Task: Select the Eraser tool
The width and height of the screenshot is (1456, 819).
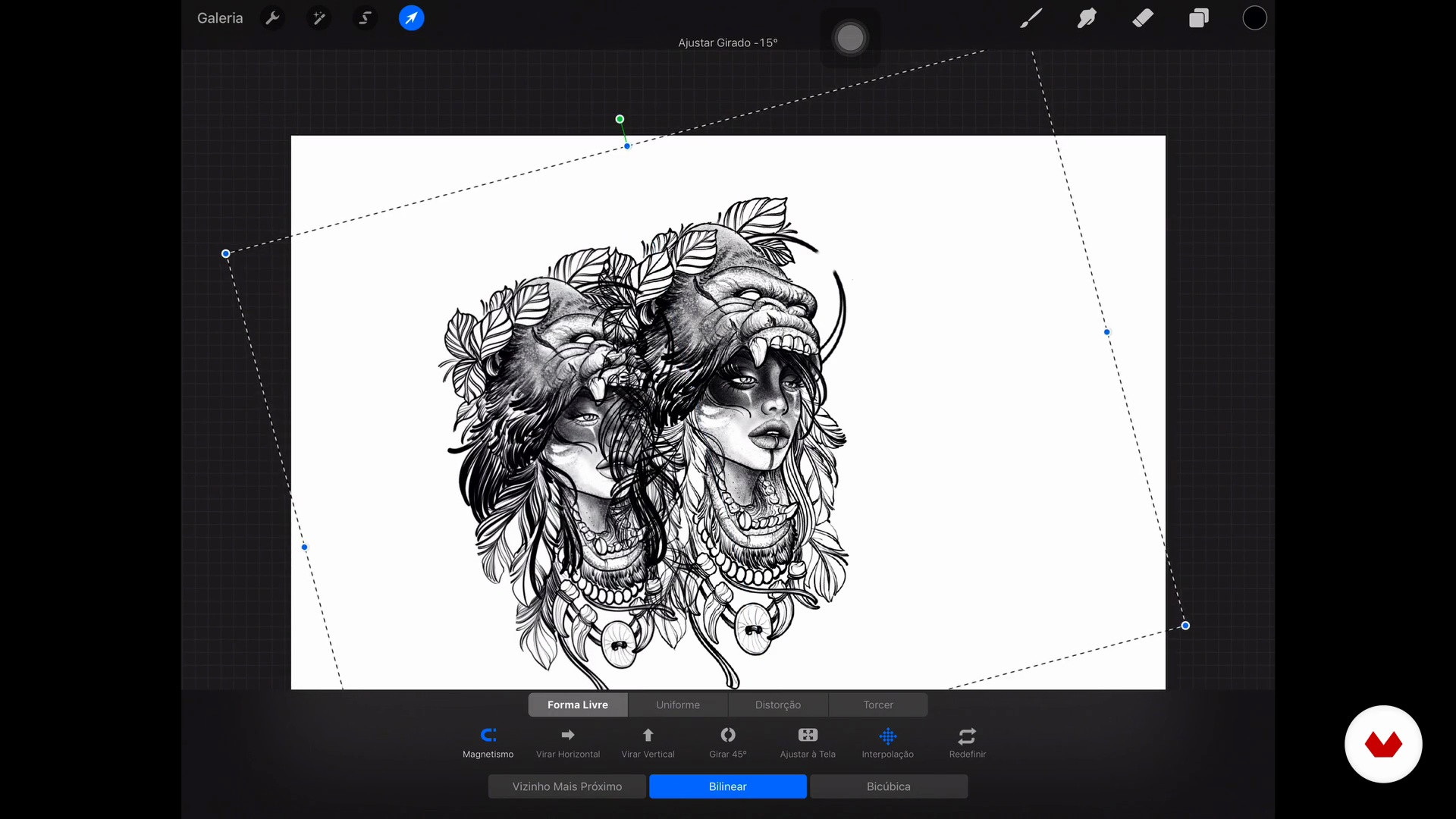Action: coord(1143,18)
